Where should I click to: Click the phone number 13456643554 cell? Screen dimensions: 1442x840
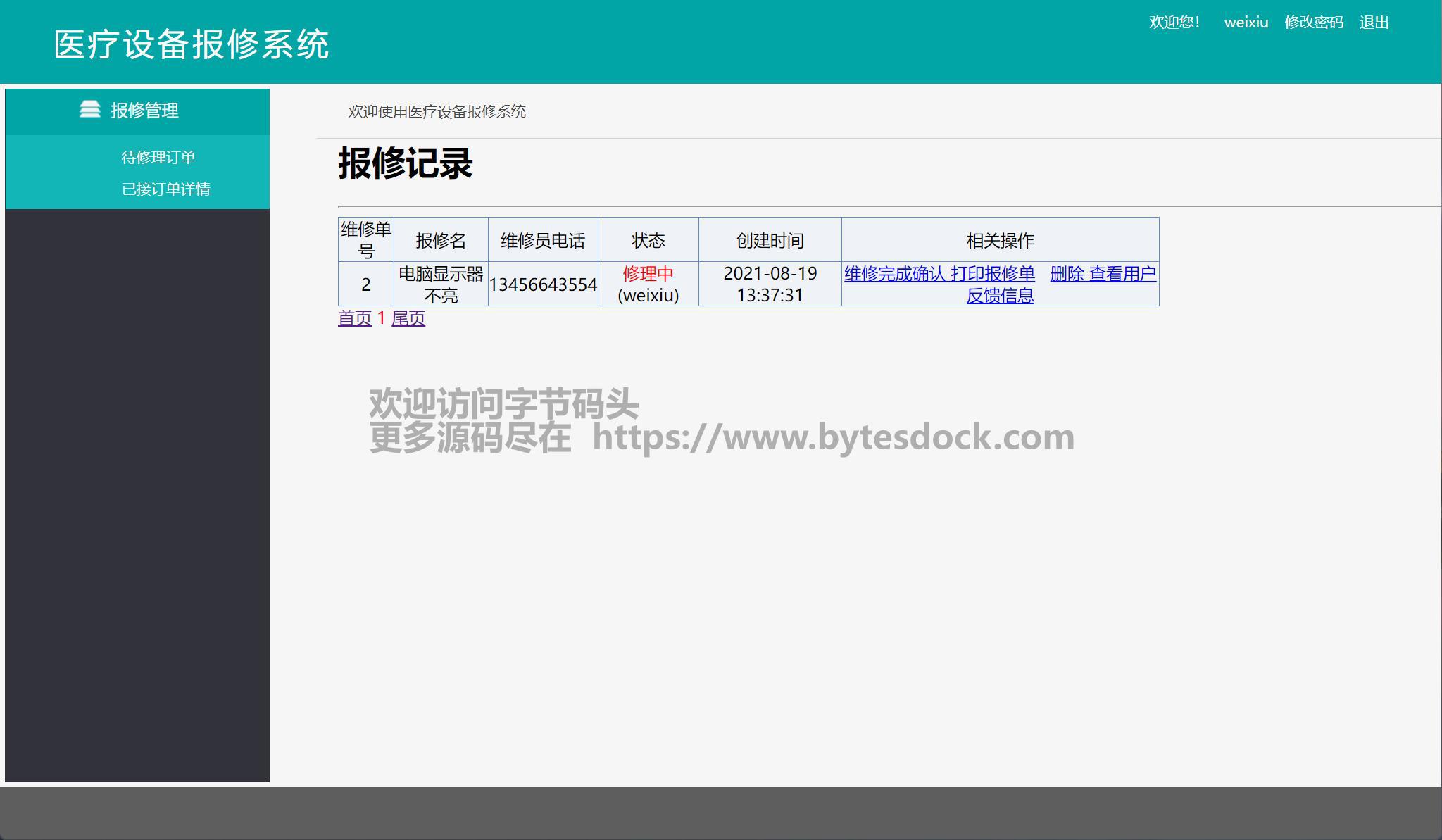coord(543,284)
